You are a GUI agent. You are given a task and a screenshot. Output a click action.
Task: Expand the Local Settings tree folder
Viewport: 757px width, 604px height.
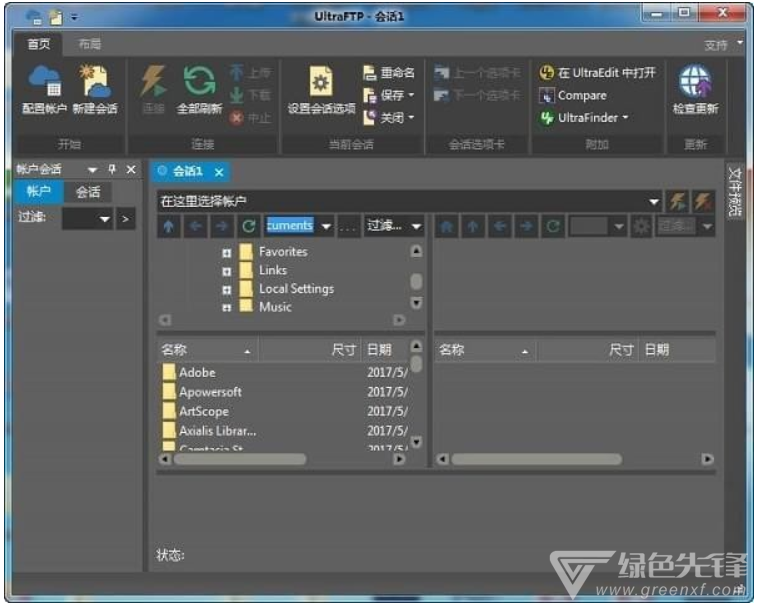pyautogui.click(x=226, y=290)
